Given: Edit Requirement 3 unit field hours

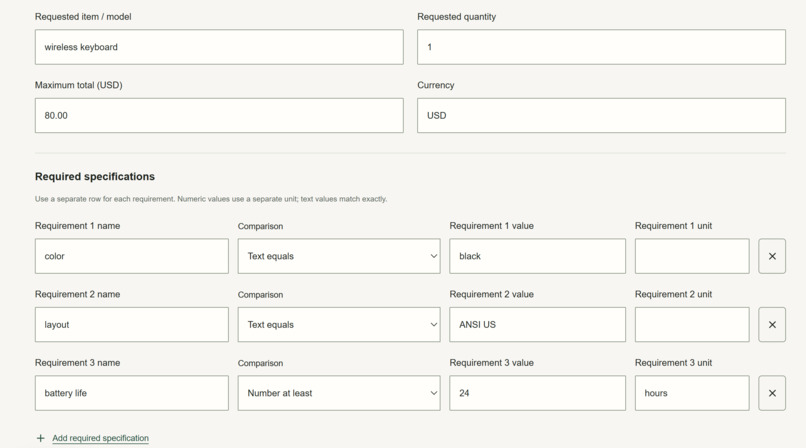Looking at the screenshot, I should [x=692, y=393].
